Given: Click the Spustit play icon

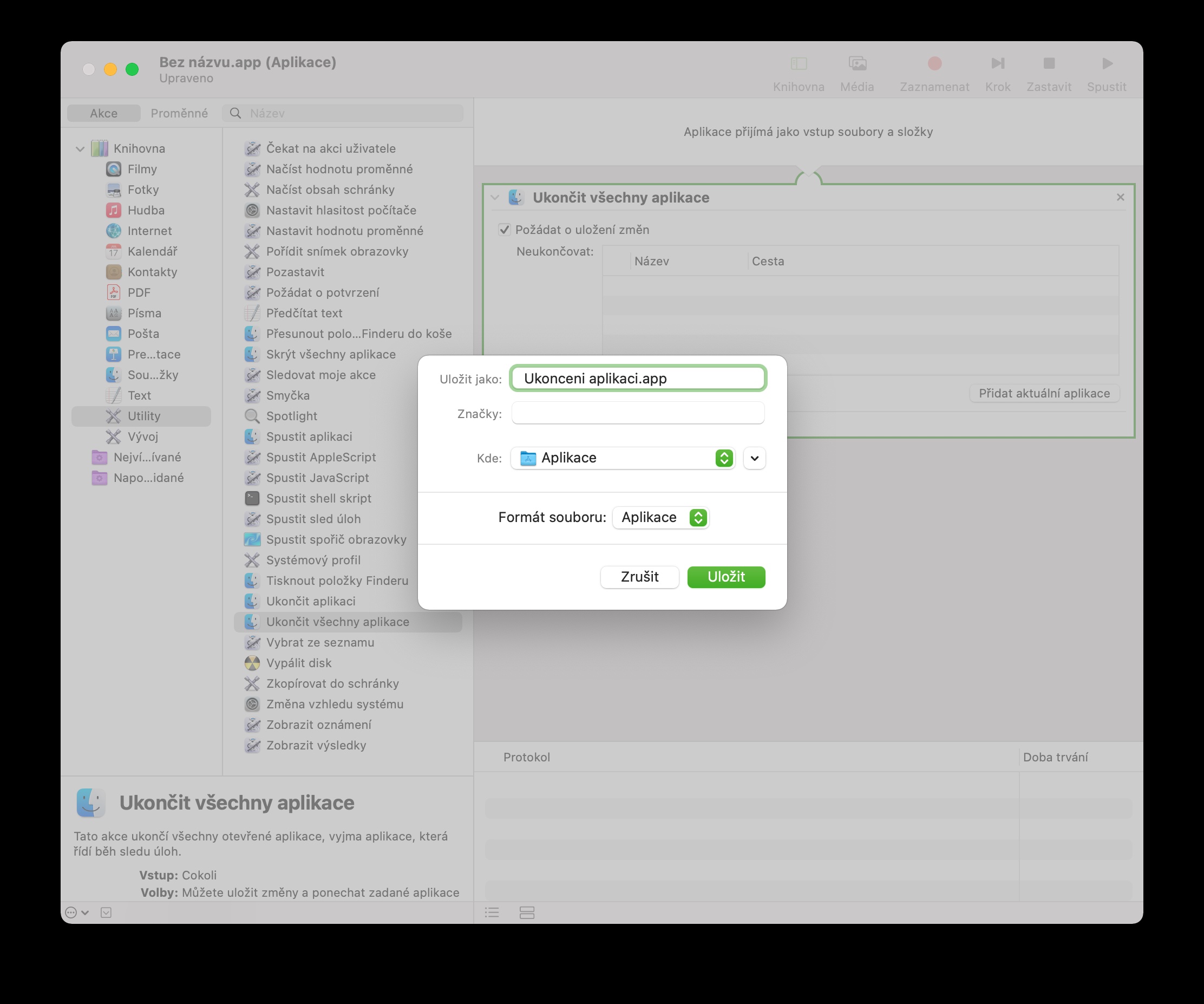Looking at the screenshot, I should [1107, 64].
